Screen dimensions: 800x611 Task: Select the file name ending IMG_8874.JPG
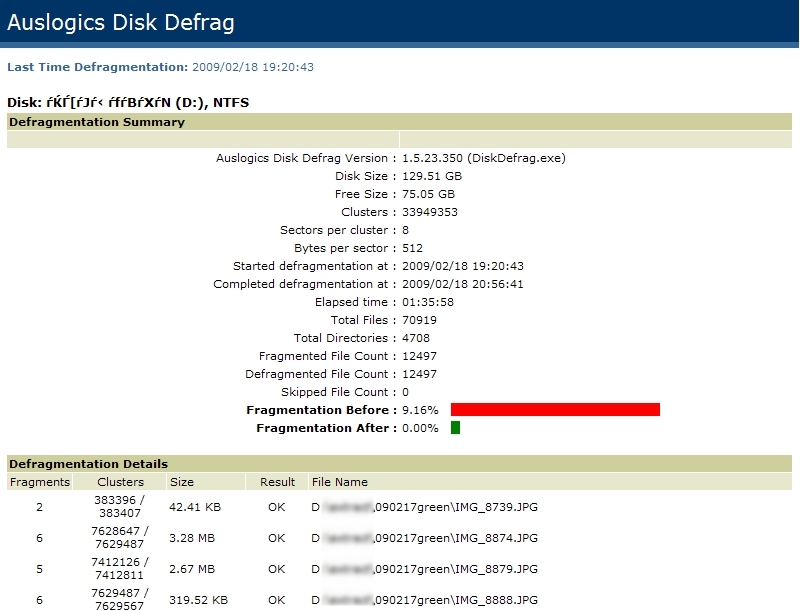[x=424, y=538]
